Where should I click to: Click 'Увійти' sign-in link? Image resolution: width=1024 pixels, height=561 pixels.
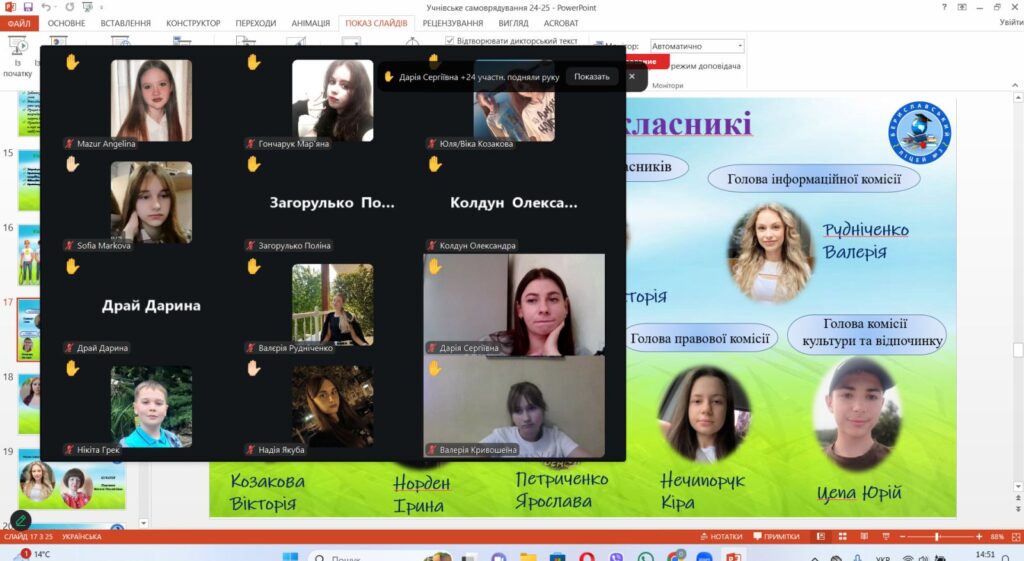1010,23
